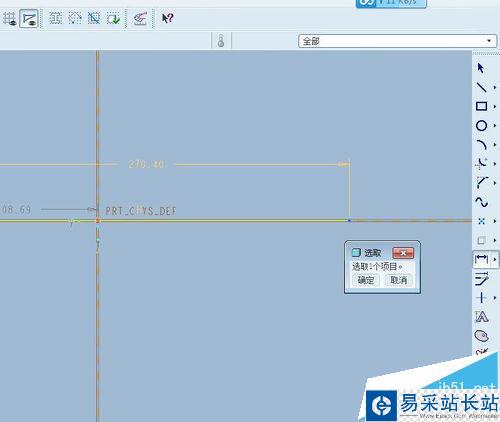The width and height of the screenshot is (500, 422).
Task: Select the Rectangle sketch tool
Action: point(481,106)
